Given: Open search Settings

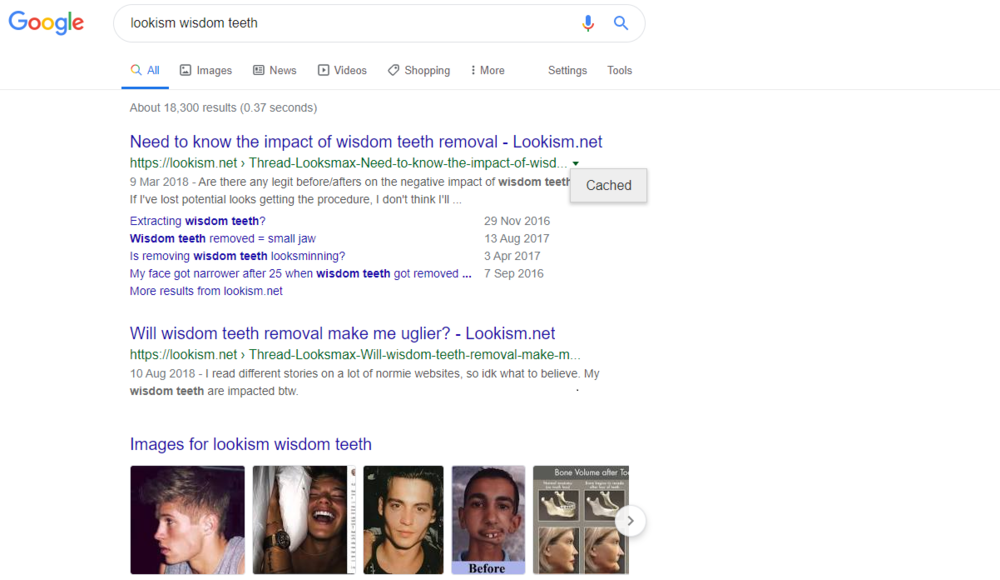Looking at the screenshot, I should (567, 70).
